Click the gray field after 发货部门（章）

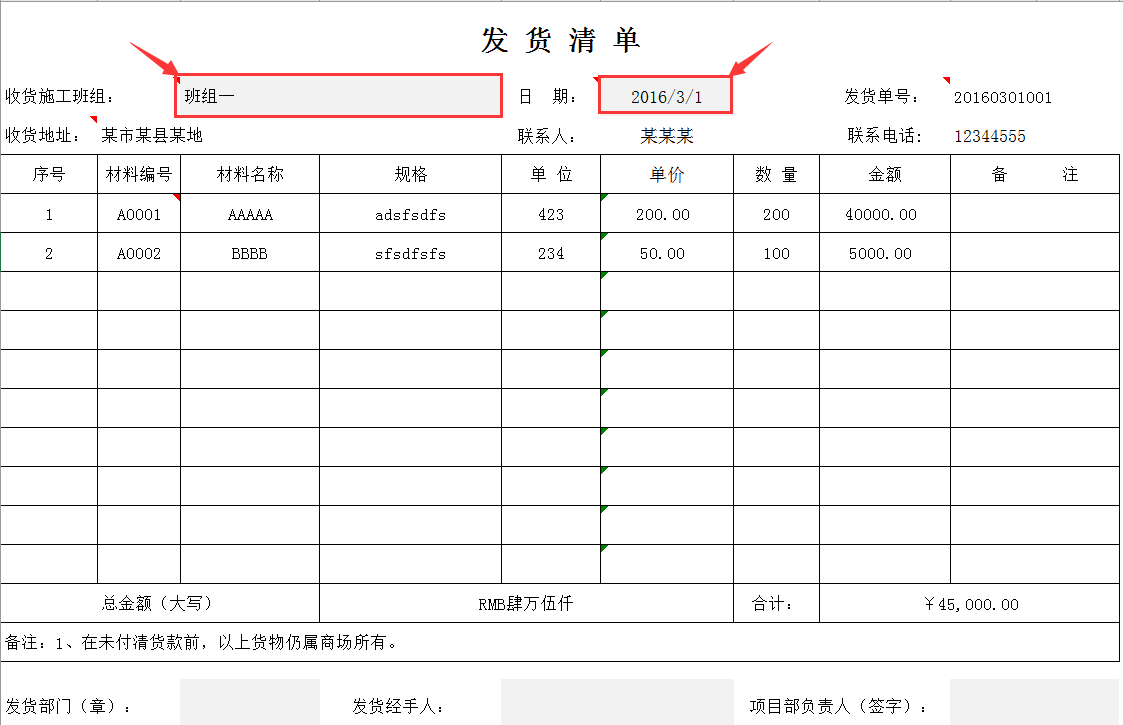(250, 702)
